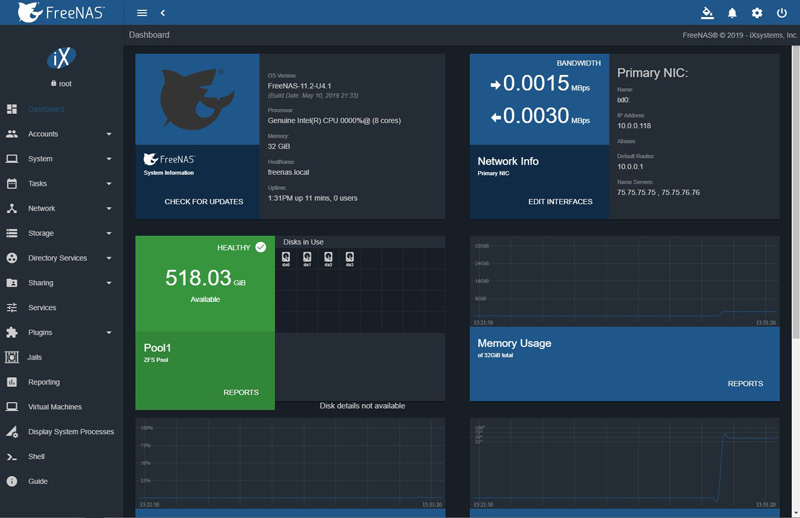The height and width of the screenshot is (518, 800).
Task: Click the Jails icon in sidebar
Action: coord(12,357)
